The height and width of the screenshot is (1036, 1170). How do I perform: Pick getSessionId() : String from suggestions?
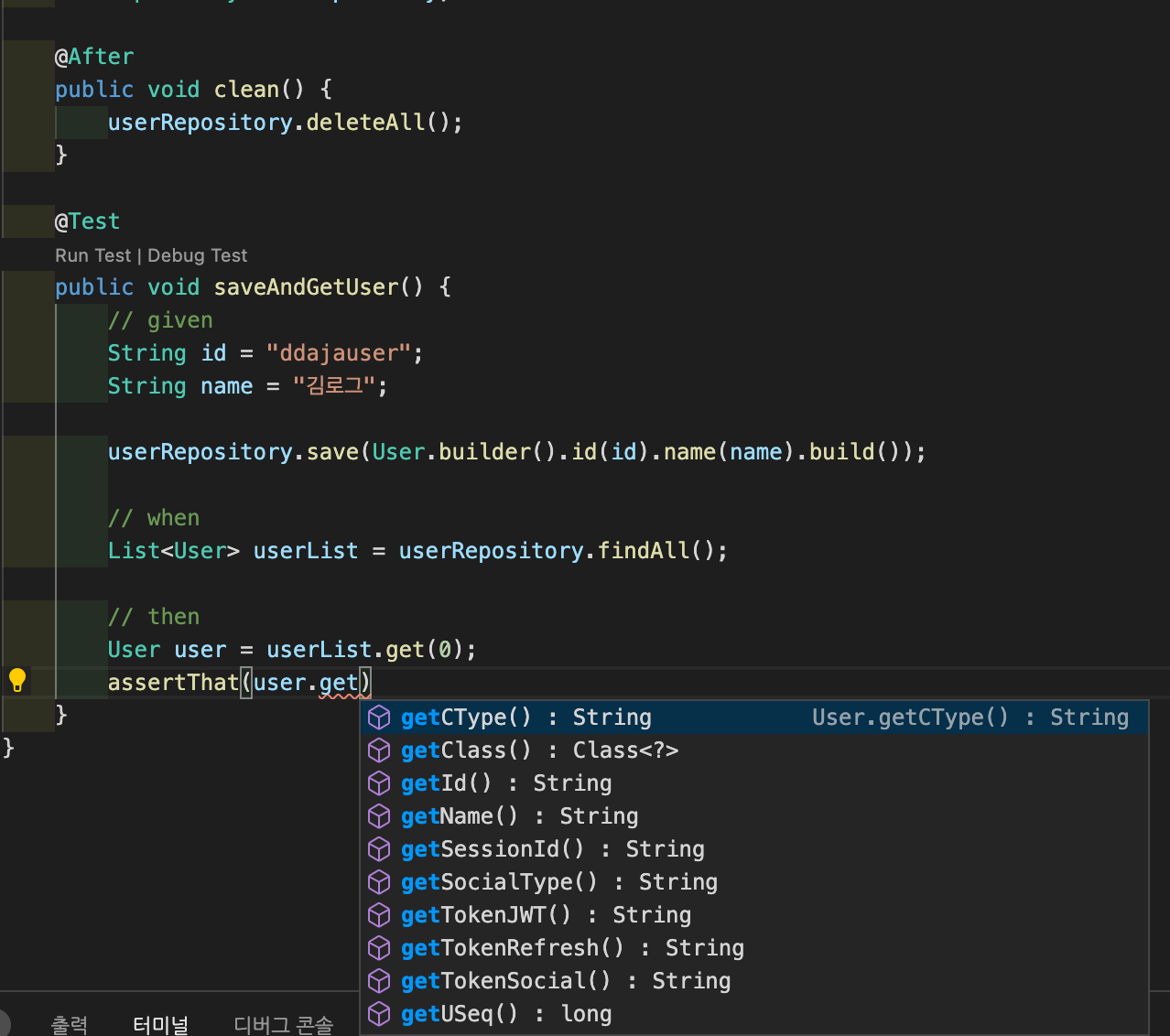tap(754, 849)
